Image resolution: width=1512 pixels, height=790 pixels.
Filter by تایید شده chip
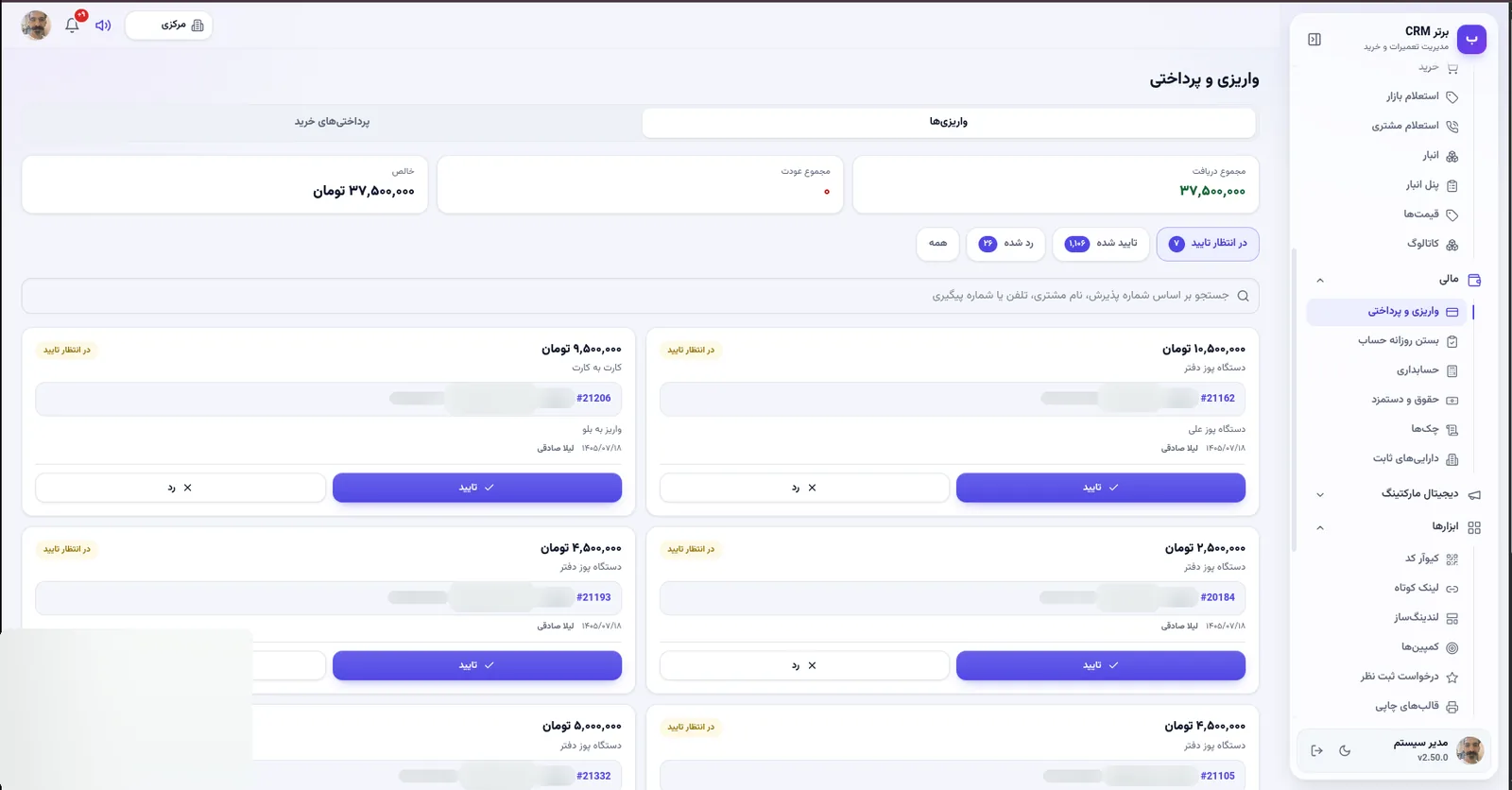click(x=1101, y=244)
